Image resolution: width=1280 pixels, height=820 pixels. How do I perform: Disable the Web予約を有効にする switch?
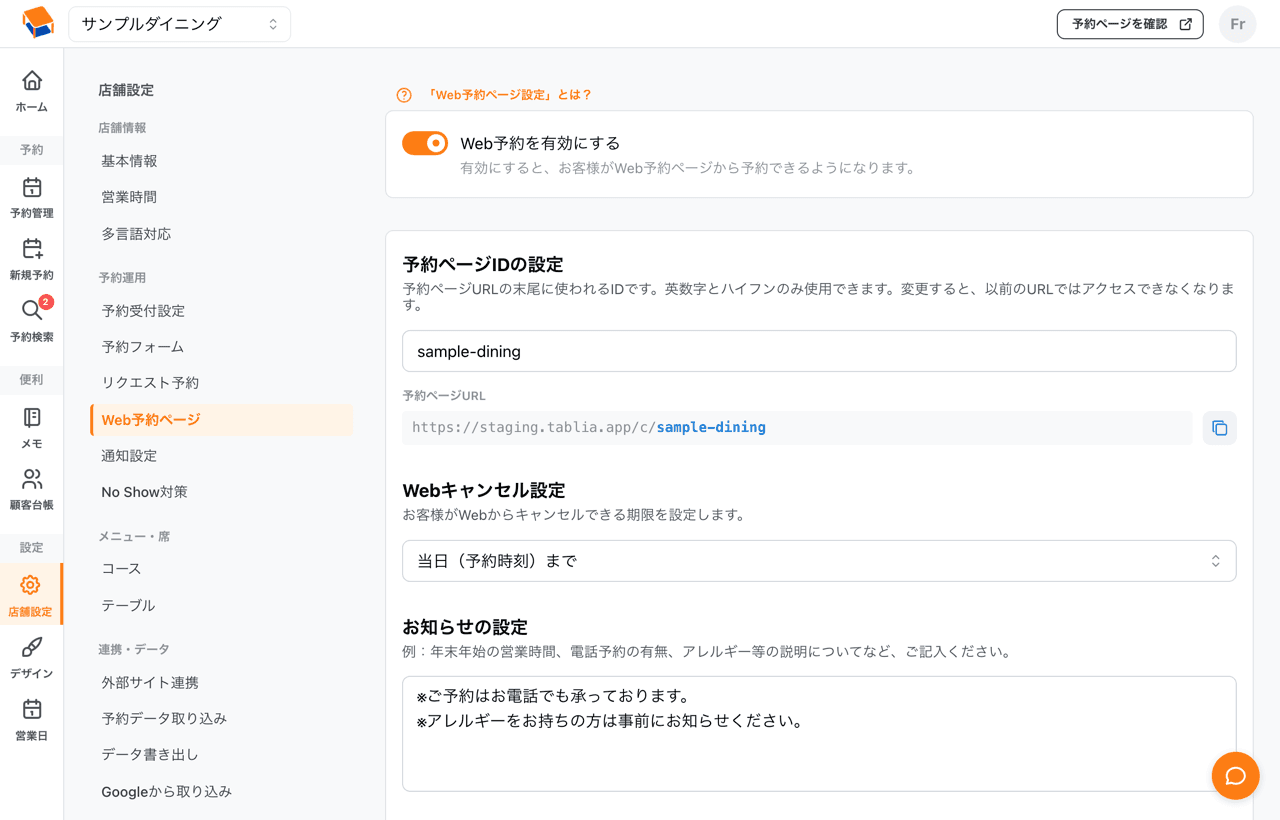[425, 144]
